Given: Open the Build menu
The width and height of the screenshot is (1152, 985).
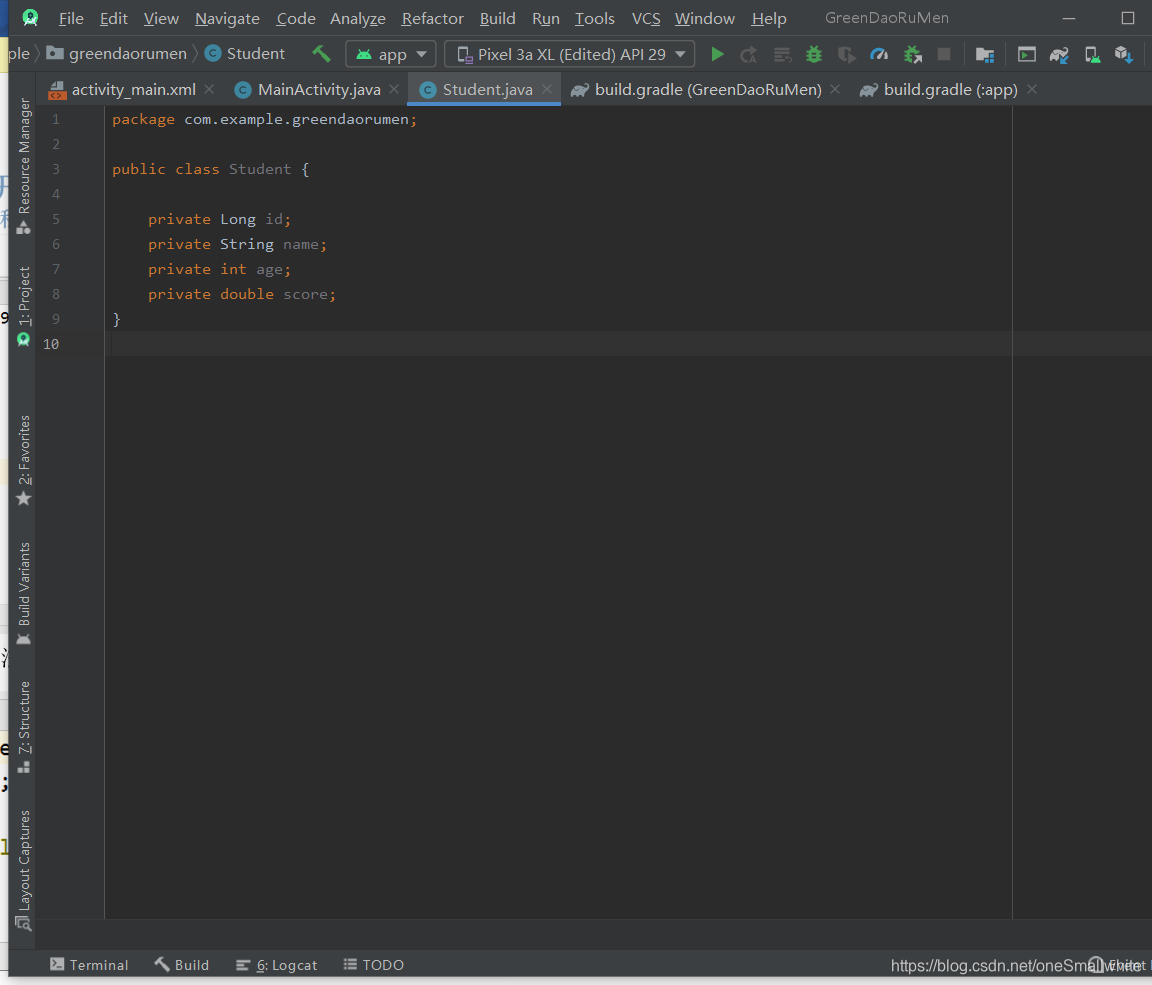Looking at the screenshot, I should [x=497, y=18].
